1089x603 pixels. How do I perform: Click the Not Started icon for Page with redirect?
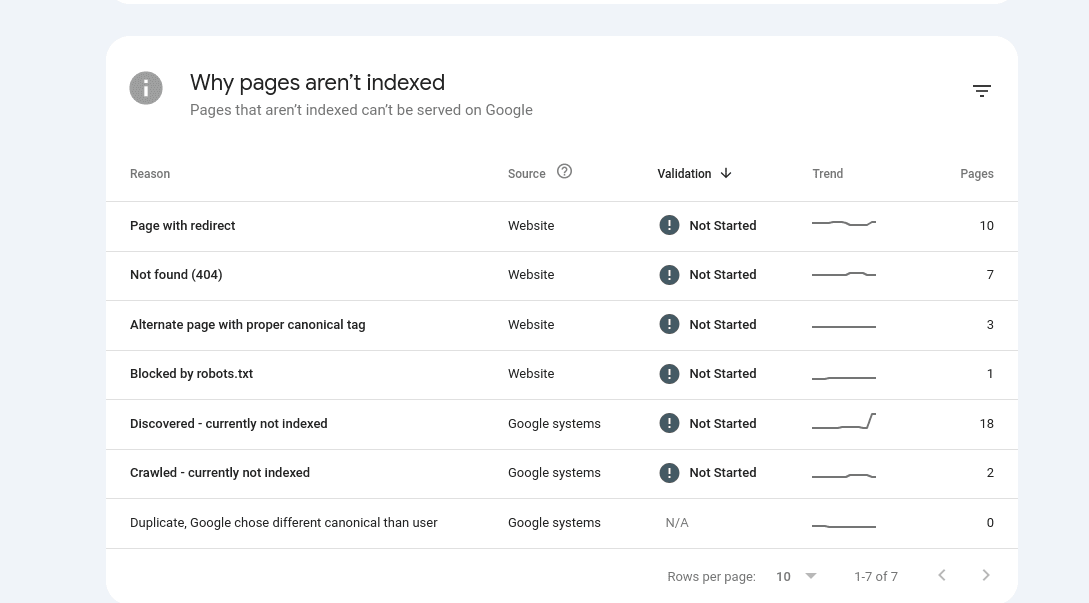(x=669, y=226)
